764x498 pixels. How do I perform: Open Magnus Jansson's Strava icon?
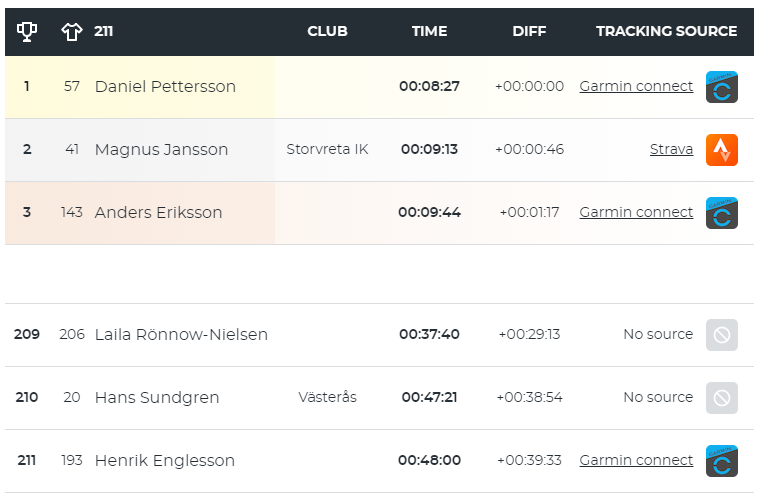[x=722, y=150]
